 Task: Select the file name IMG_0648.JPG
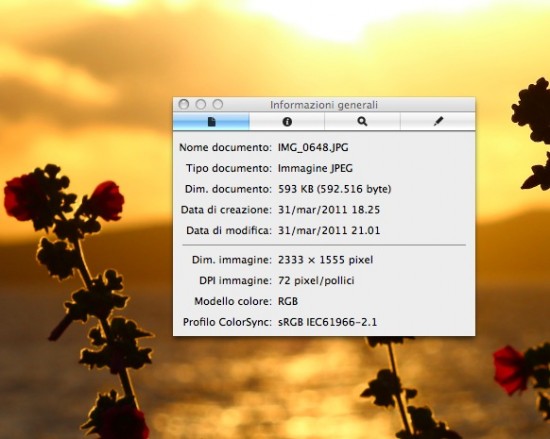coord(313,147)
